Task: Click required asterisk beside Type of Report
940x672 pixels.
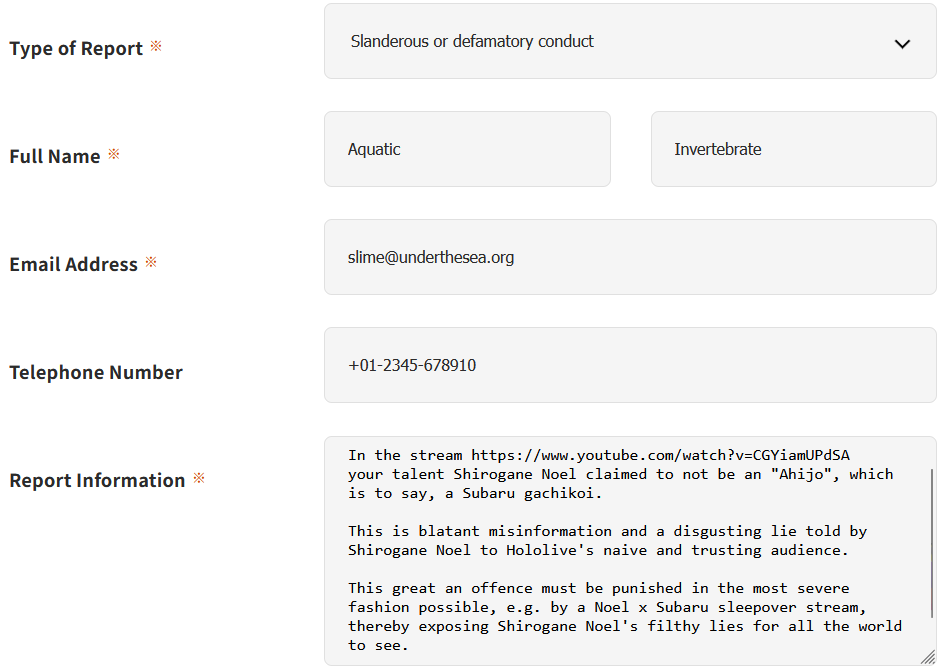Action: pyautogui.click(x=156, y=46)
